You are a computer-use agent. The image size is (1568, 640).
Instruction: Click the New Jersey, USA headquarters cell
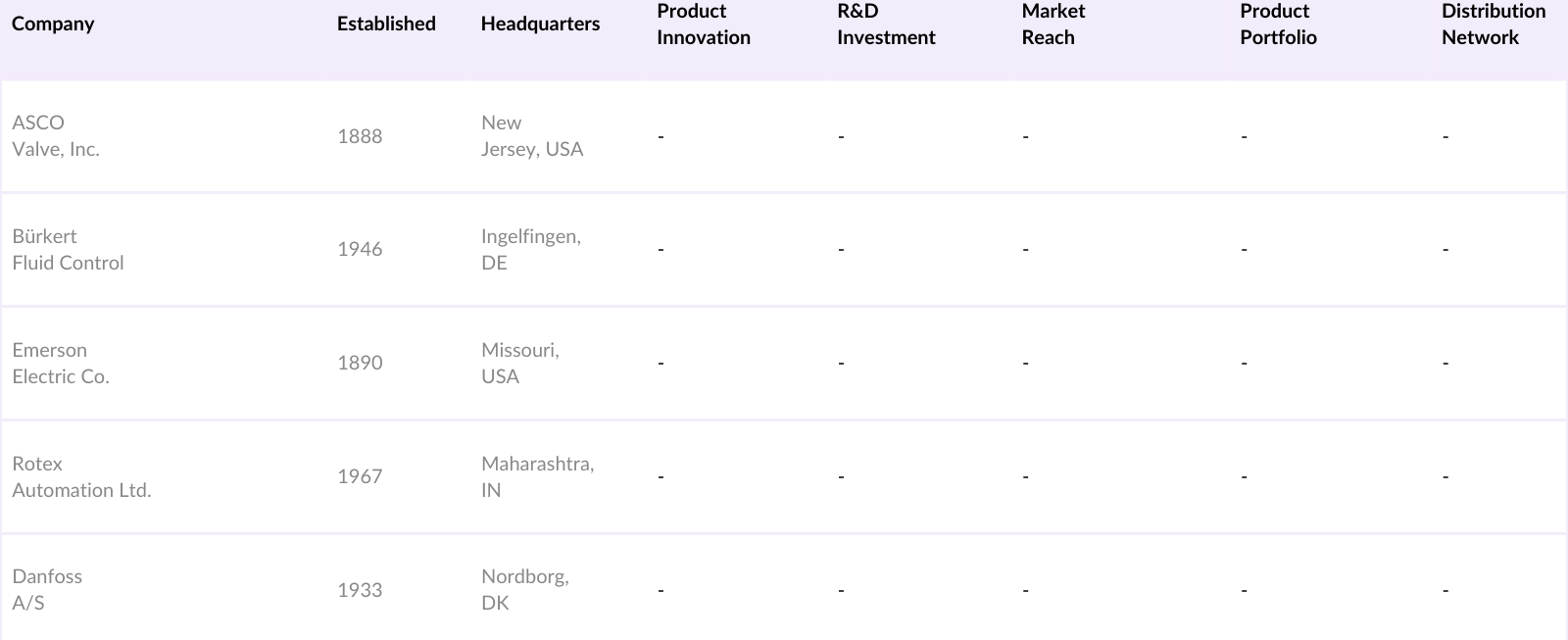(x=531, y=136)
